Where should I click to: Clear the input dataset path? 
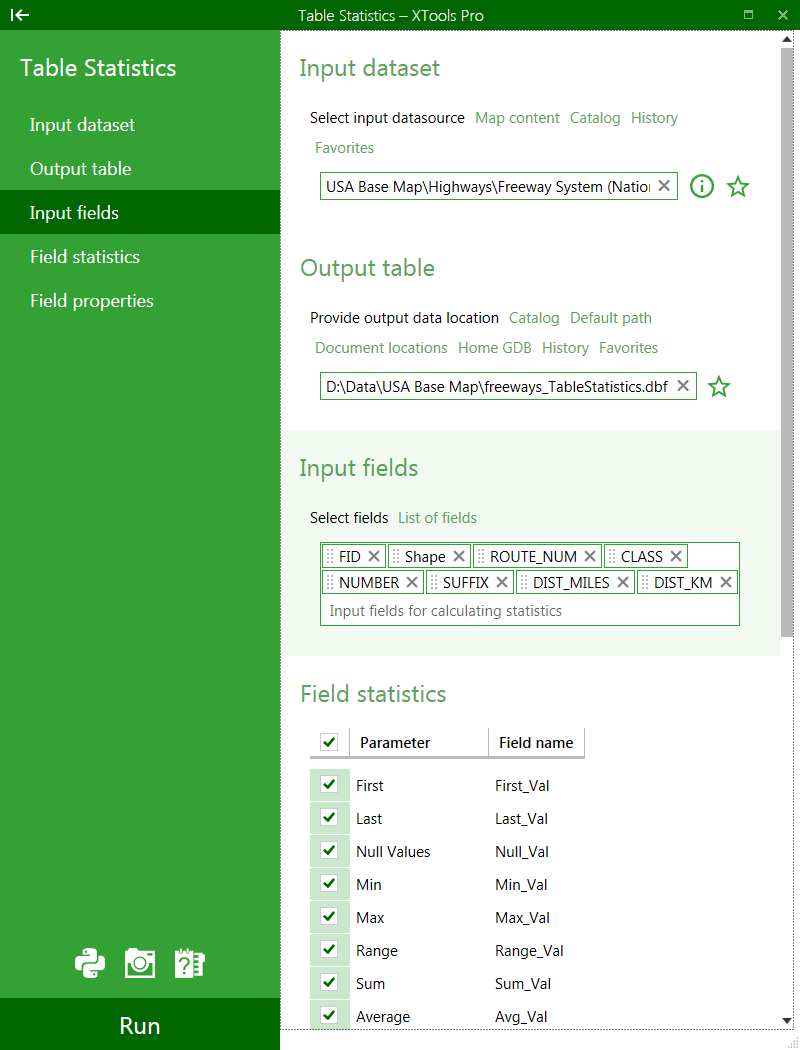pyautogui.click(x=664, y=185)
